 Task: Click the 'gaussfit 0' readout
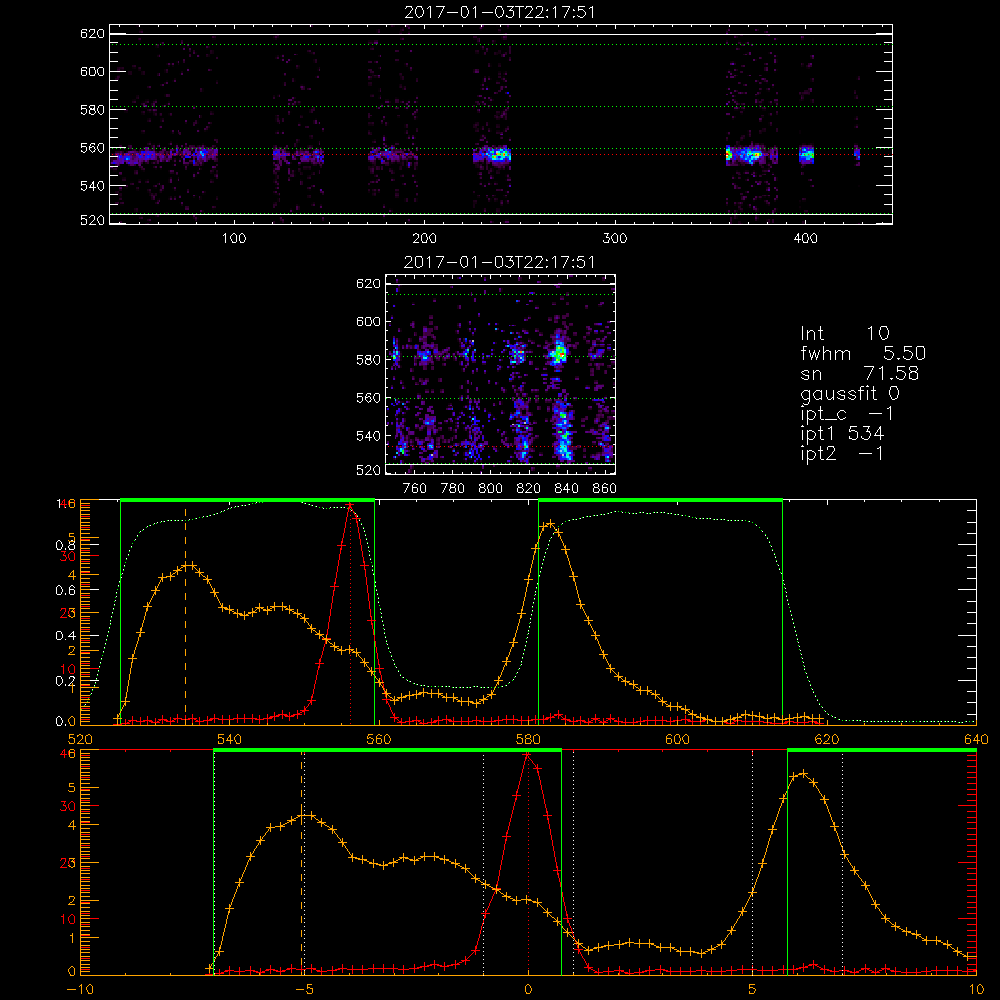point(849,393)
